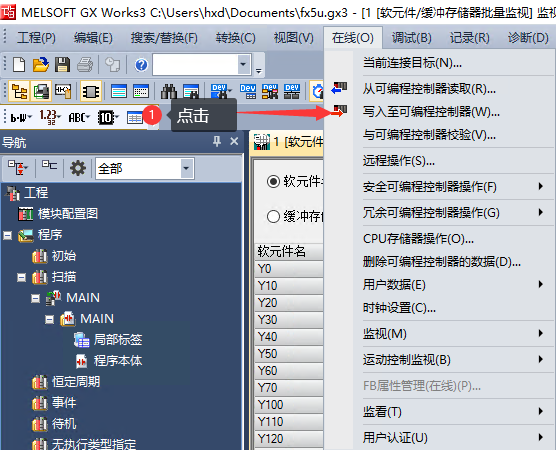Click the Y10 row in device list
Viewport: 556px width, 450px height.
[x=289, y=285]
